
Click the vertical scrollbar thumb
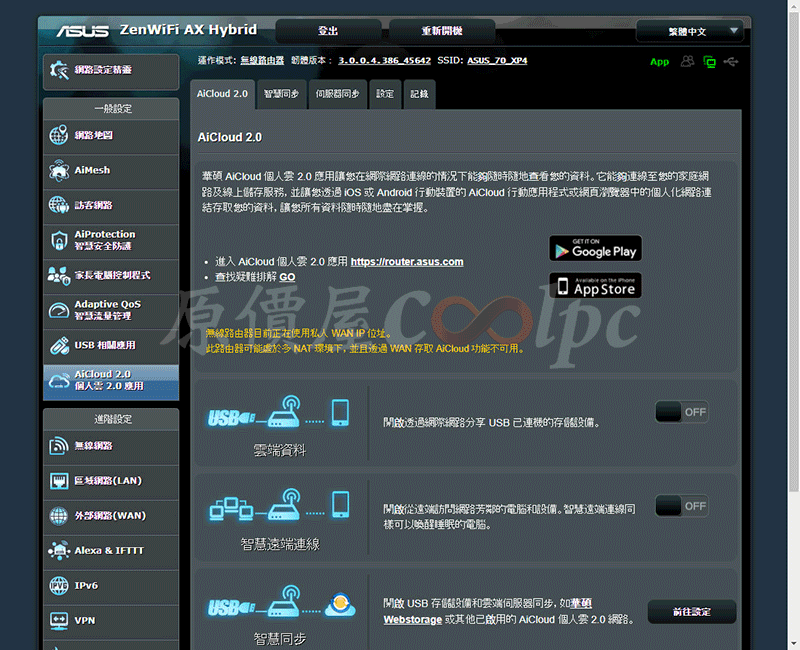coord(794,252)
